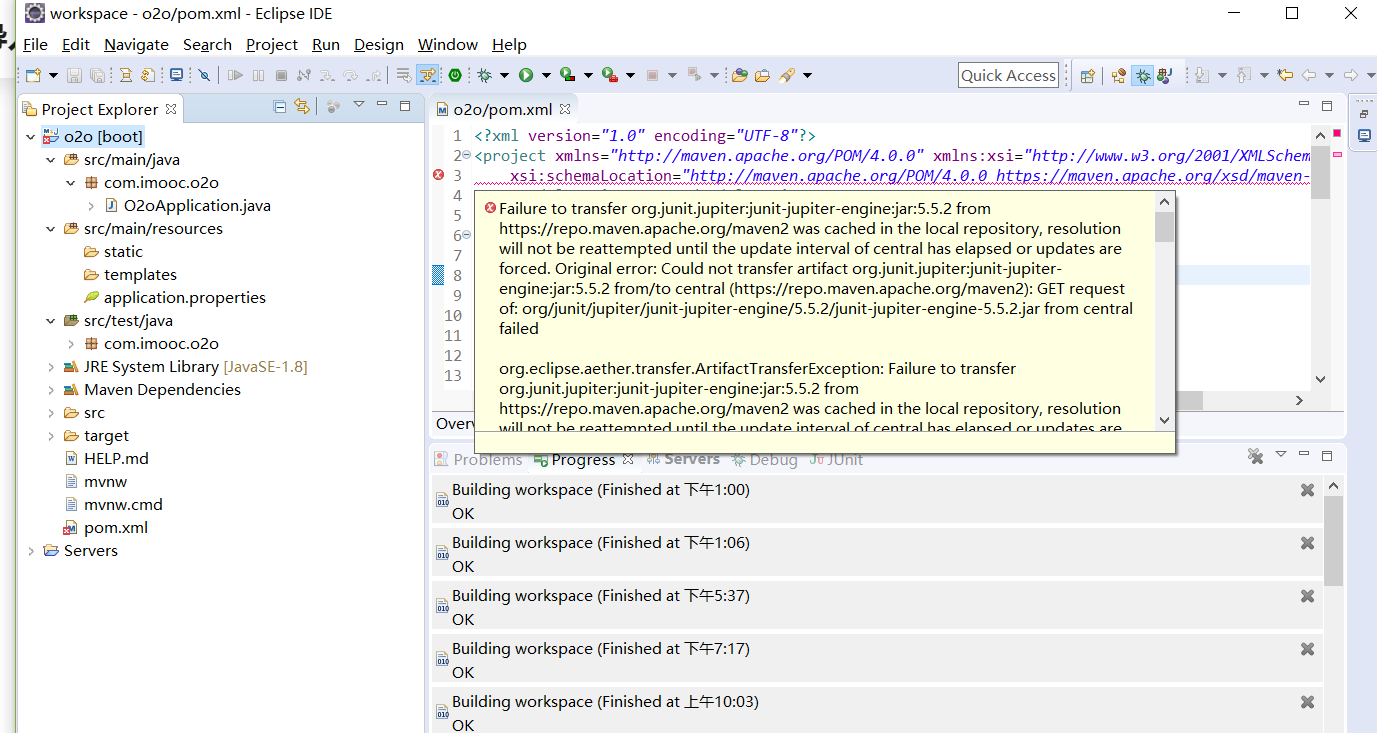
Task: Click the error tooltip vertical scrollbar
Action: coord(1164,311)
